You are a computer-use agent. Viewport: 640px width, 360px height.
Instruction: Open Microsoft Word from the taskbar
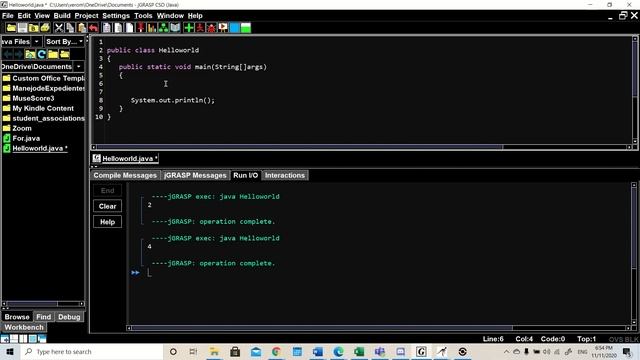318,351
